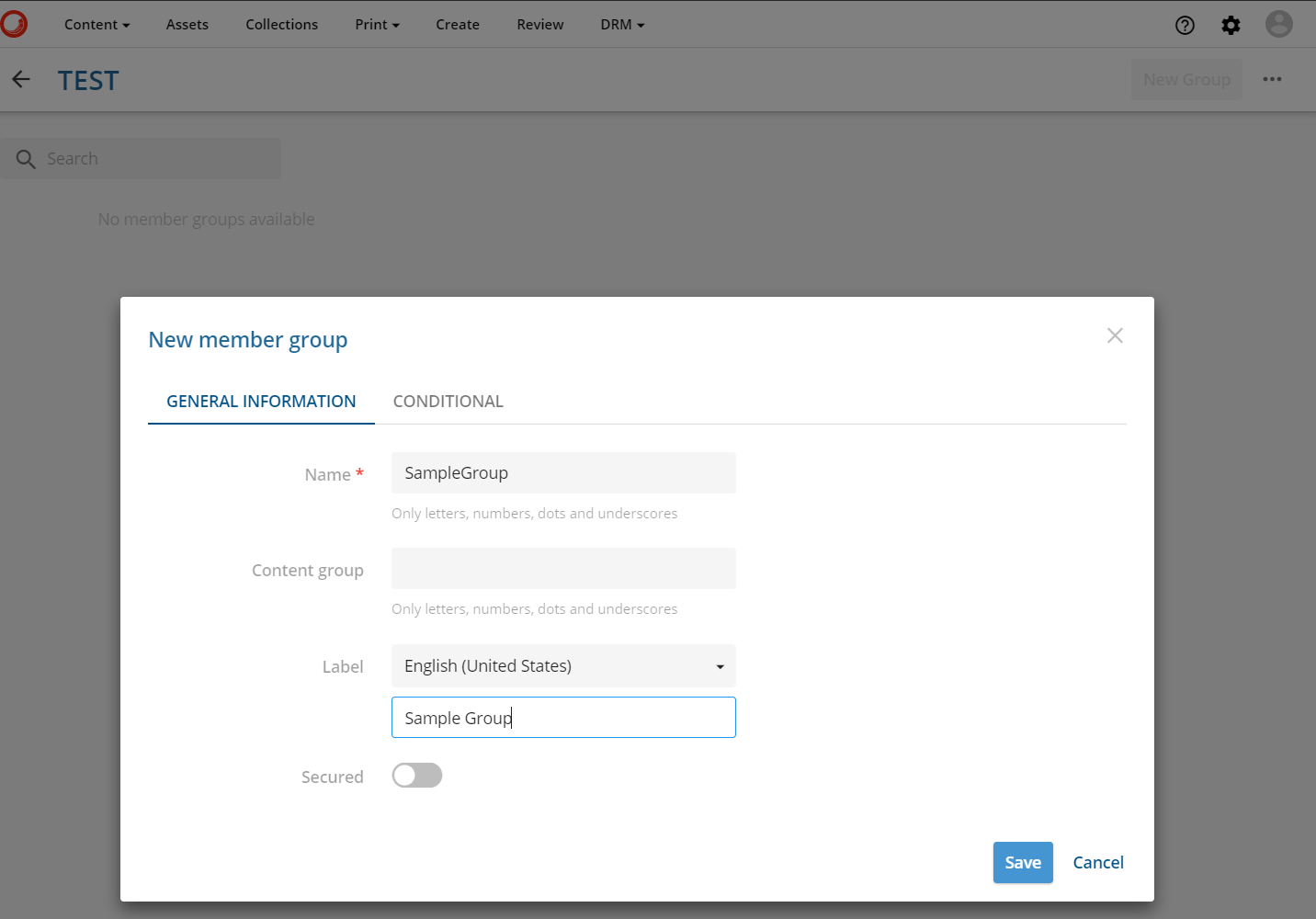Click the empty Content group field

click(563, 568)
